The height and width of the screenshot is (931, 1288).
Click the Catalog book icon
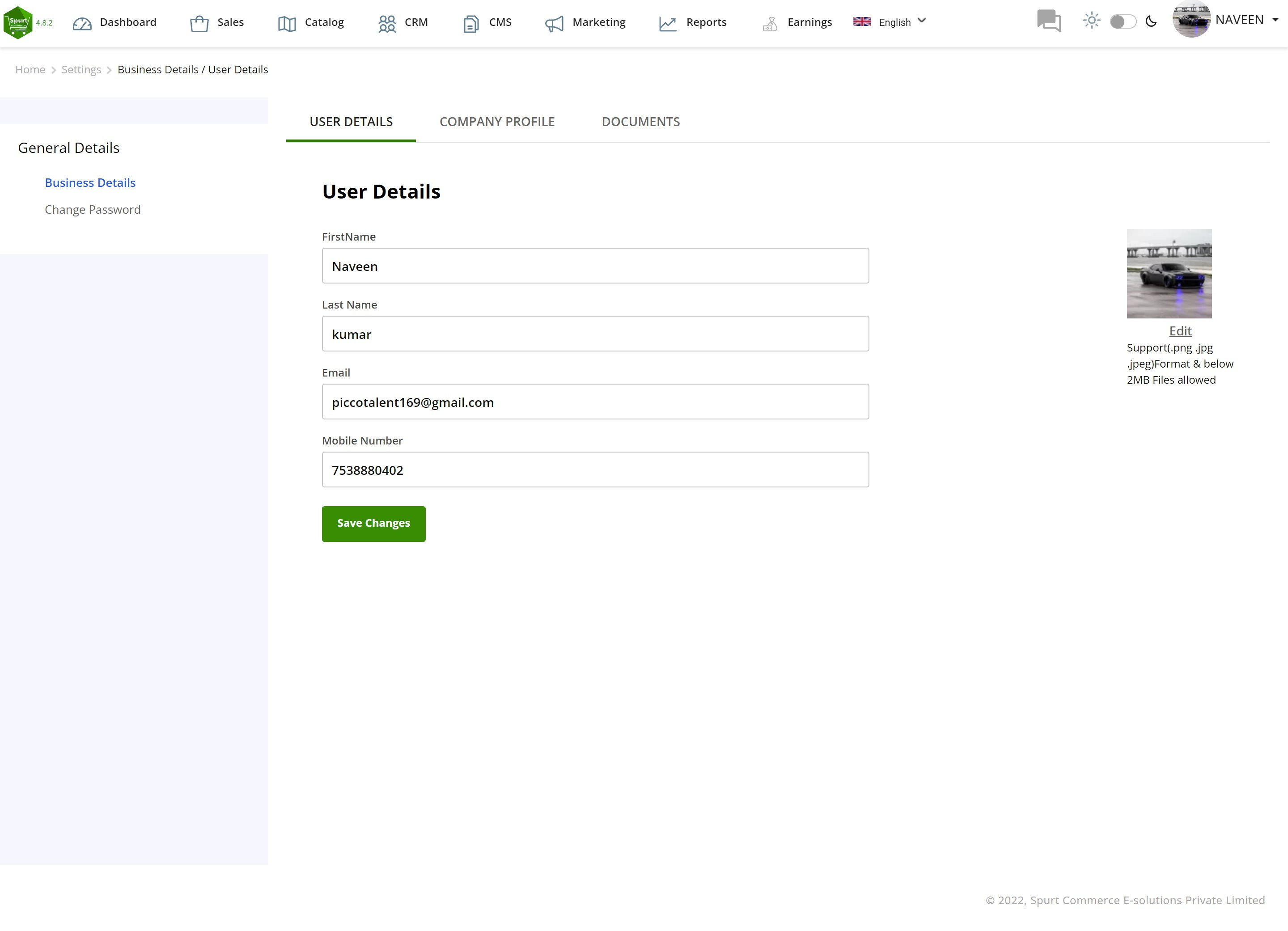click(x=288, y=24)
